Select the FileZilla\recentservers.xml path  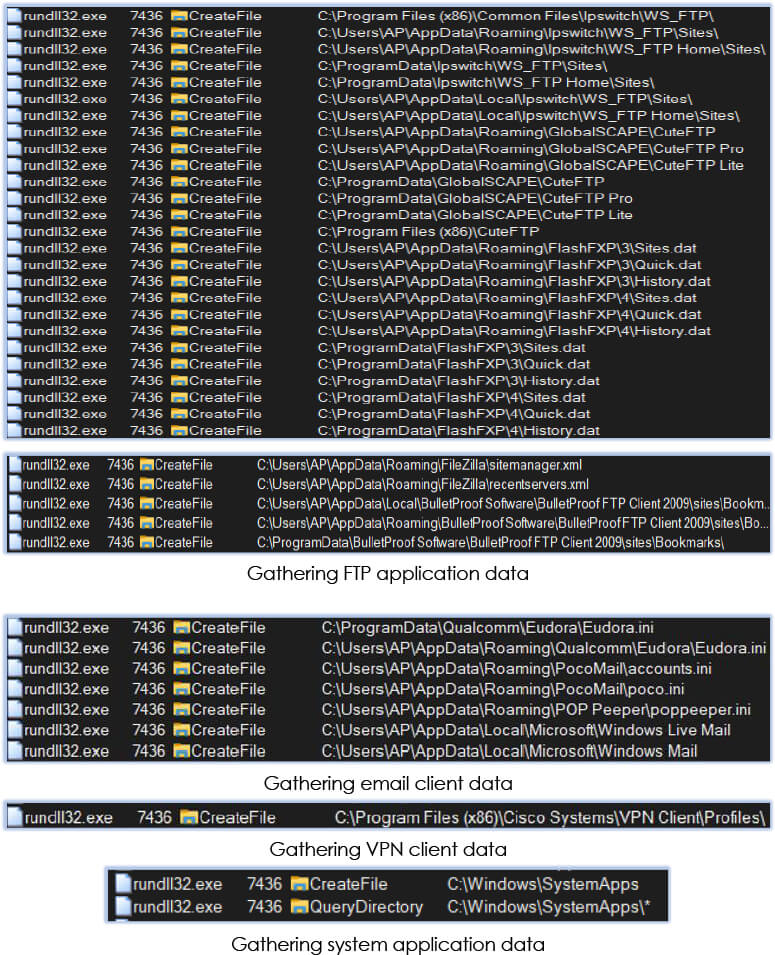point(423,485)
